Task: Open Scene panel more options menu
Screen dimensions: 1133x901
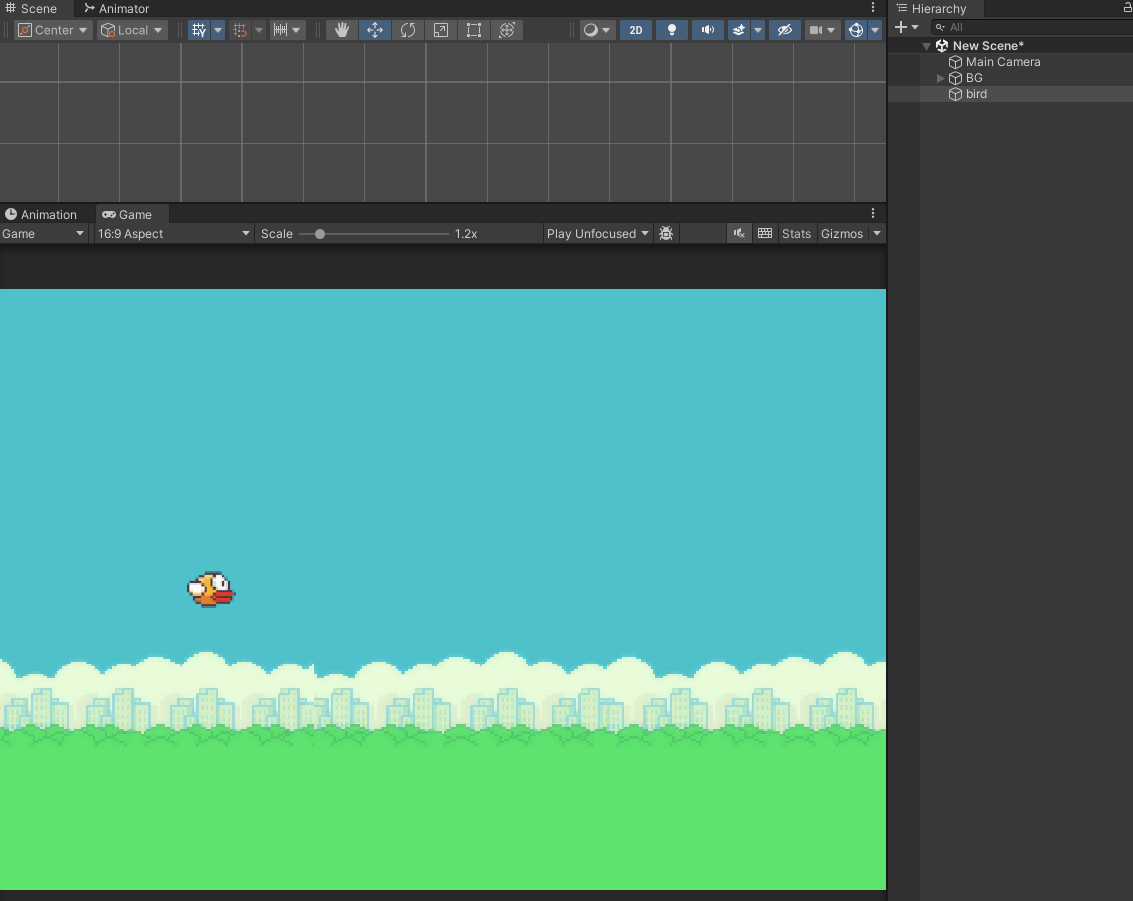Action: coord(873,8)
